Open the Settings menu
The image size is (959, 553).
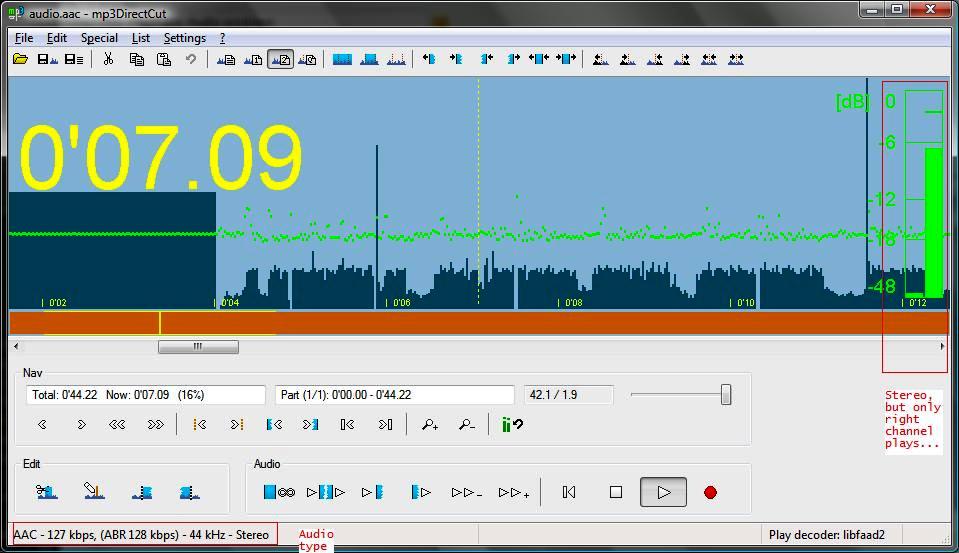pos(184,38)
